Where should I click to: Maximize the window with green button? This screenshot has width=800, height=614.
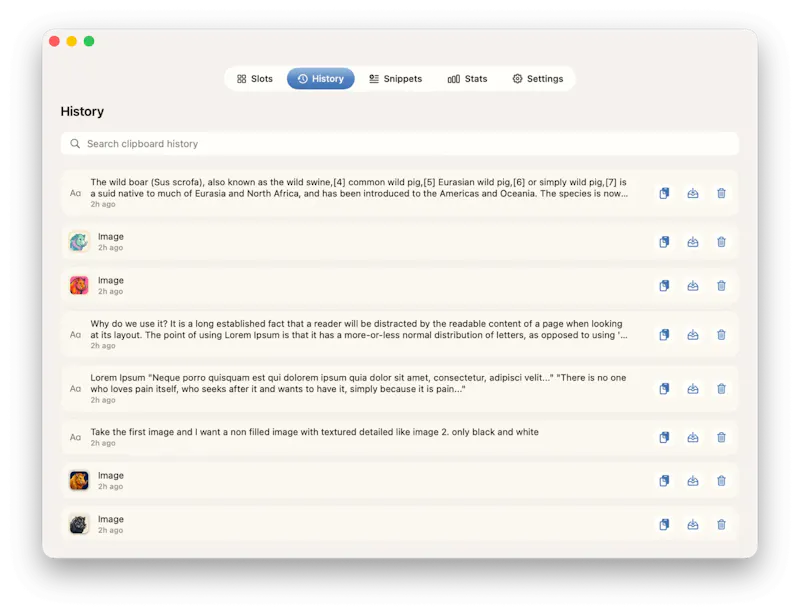coord(89,41)
